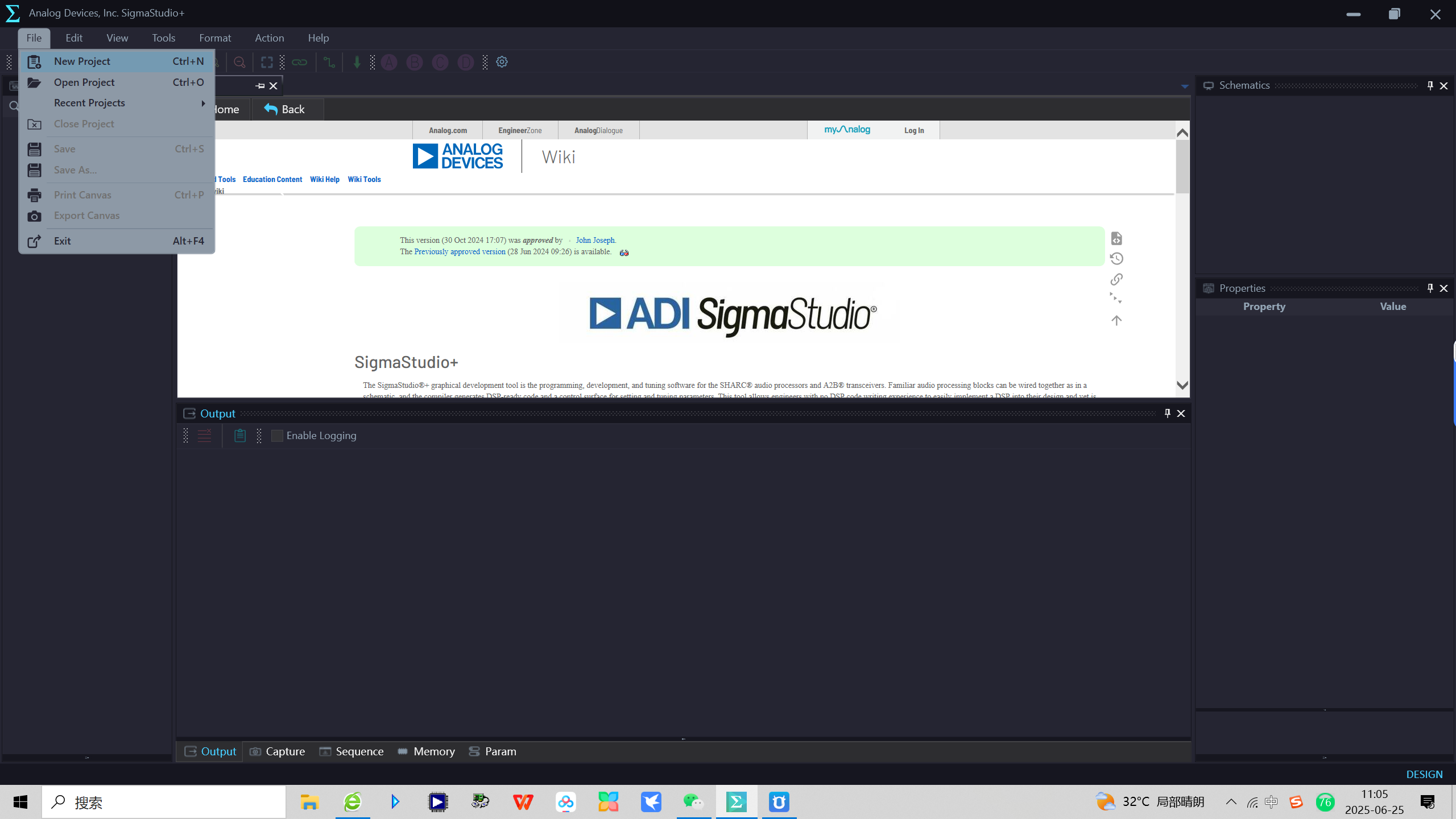
Task: Switch to the Param tab
Action: (492, 751)
